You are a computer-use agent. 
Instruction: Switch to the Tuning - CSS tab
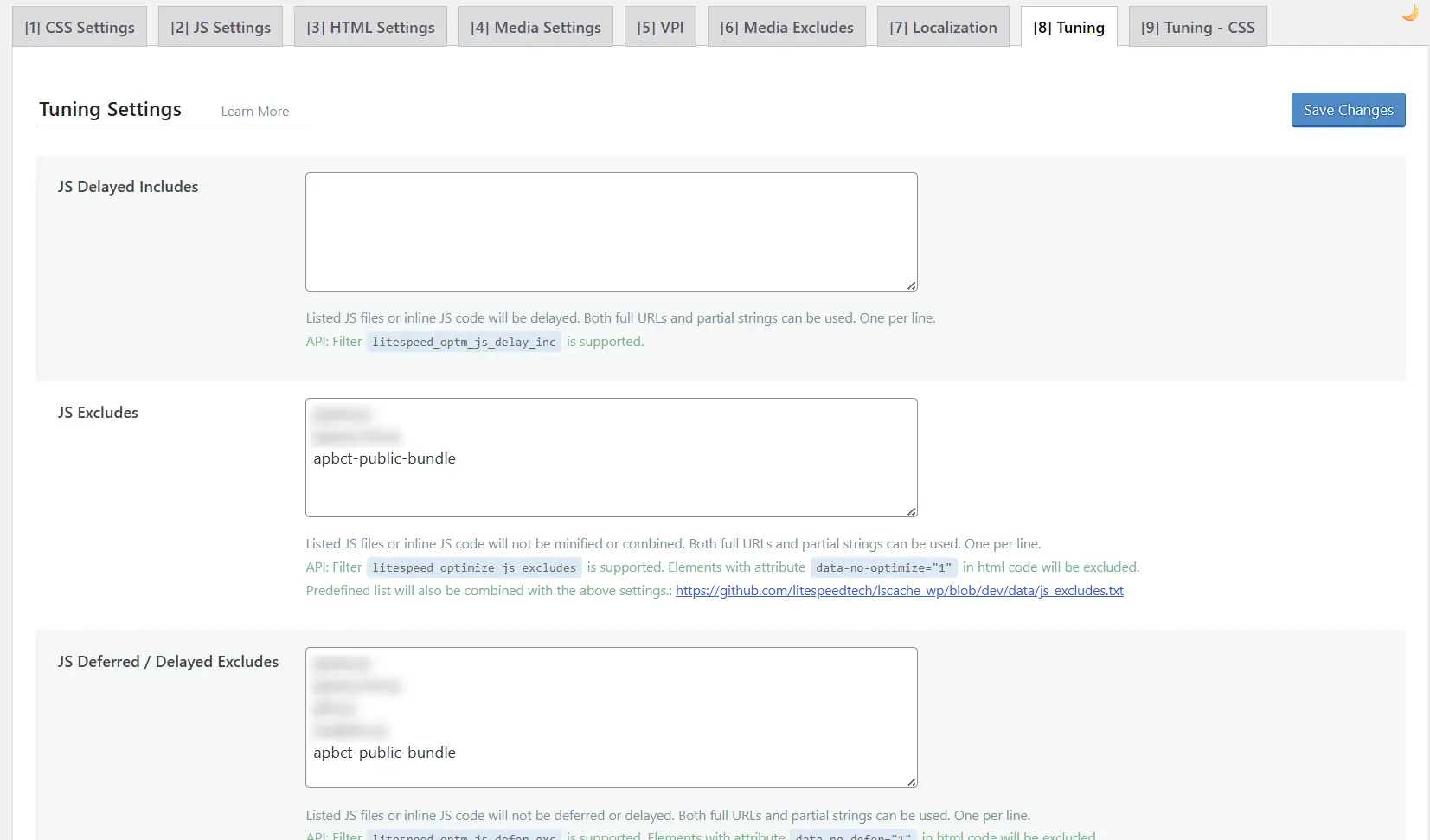tap(1197, 28)
